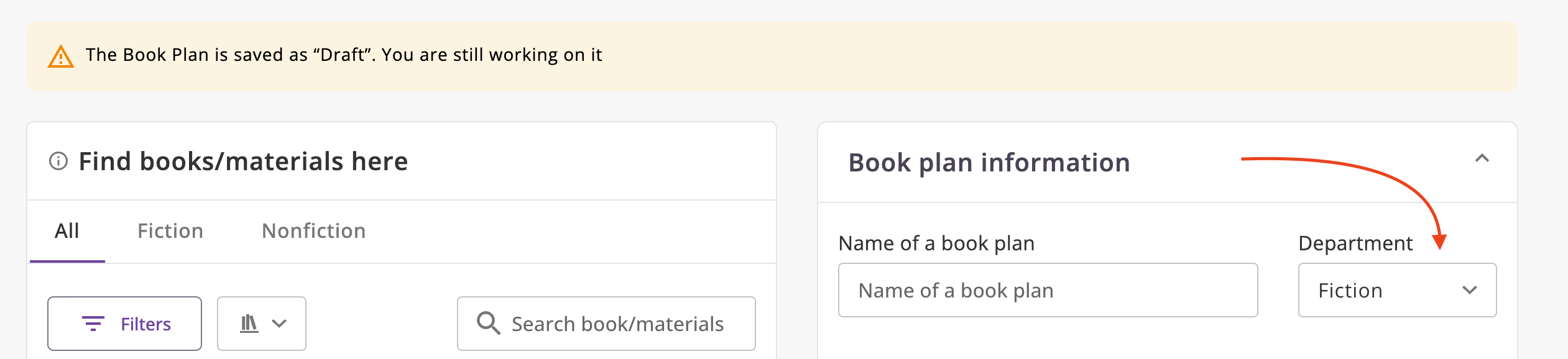Image resolution: width=1568 pixels, height=359 pixels.
Task: Open the Fiction tab
Action: (x=170, y=231)
